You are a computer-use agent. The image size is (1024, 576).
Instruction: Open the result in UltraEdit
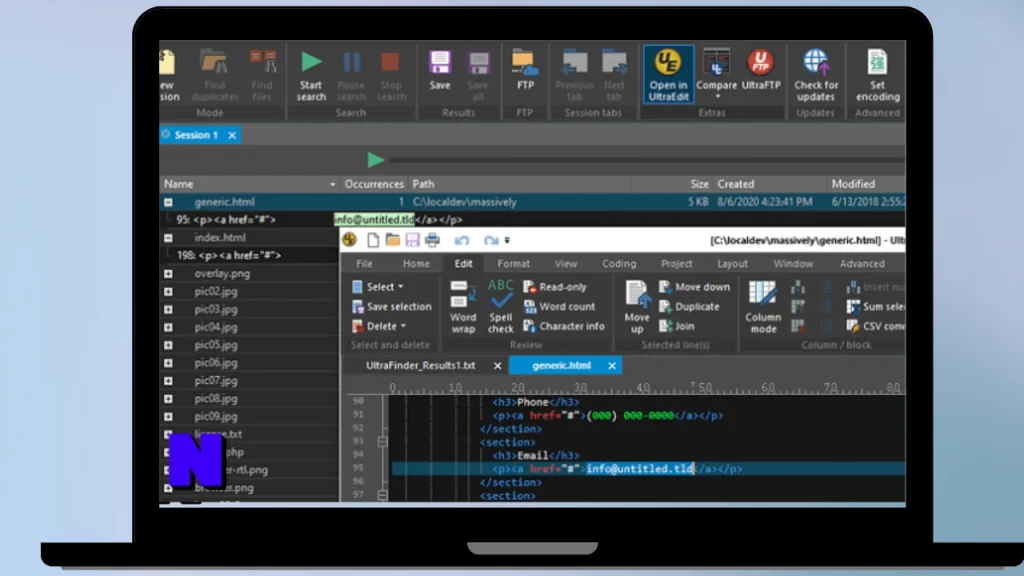tap(668, 74)
